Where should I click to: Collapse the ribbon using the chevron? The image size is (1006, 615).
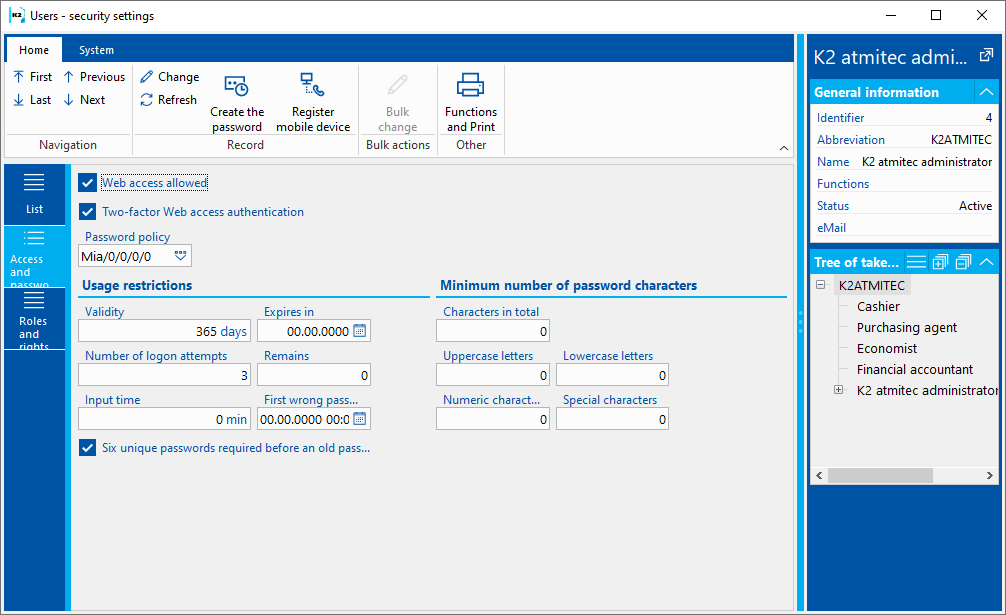783,148
